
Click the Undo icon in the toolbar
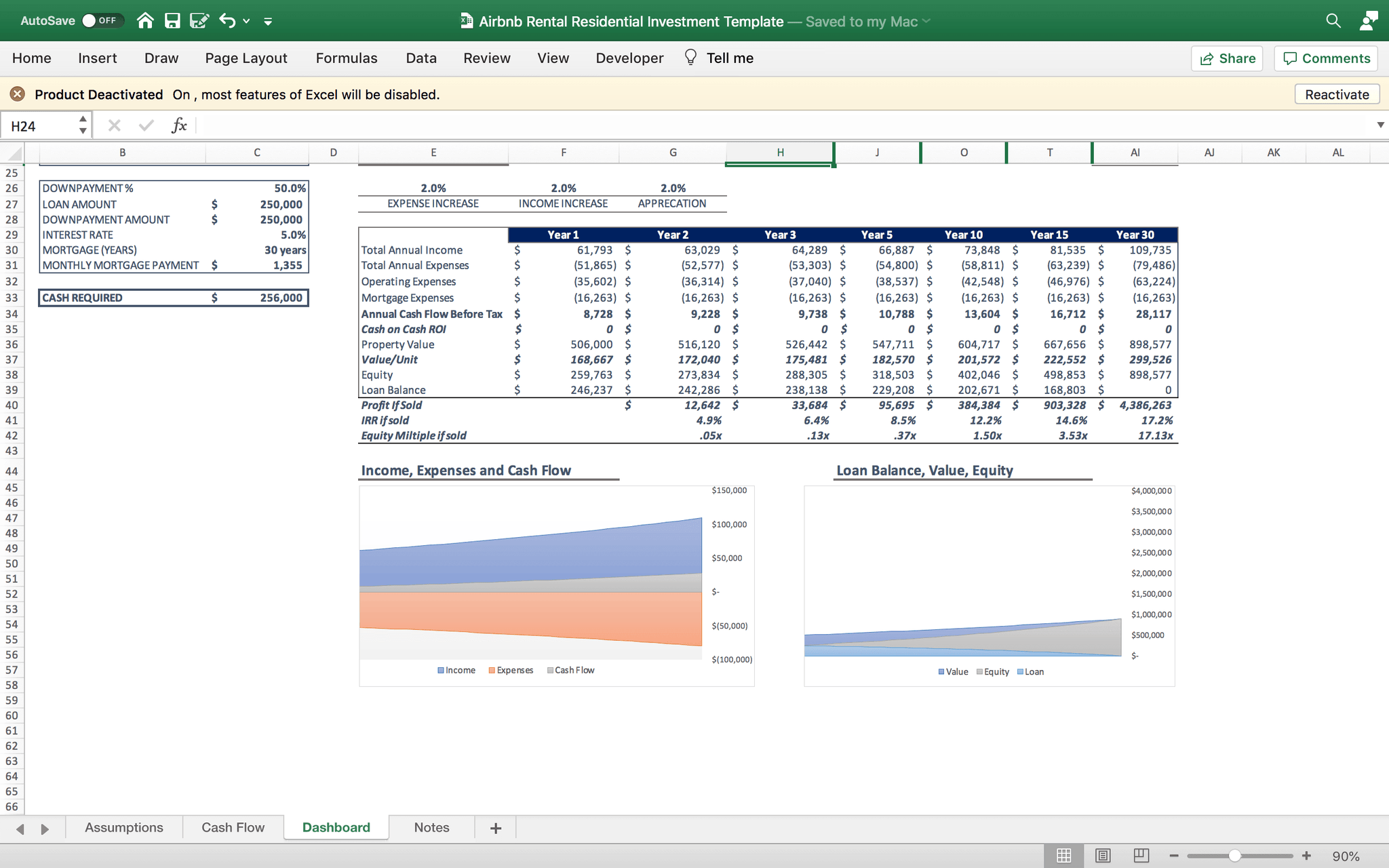click(228, 20)
